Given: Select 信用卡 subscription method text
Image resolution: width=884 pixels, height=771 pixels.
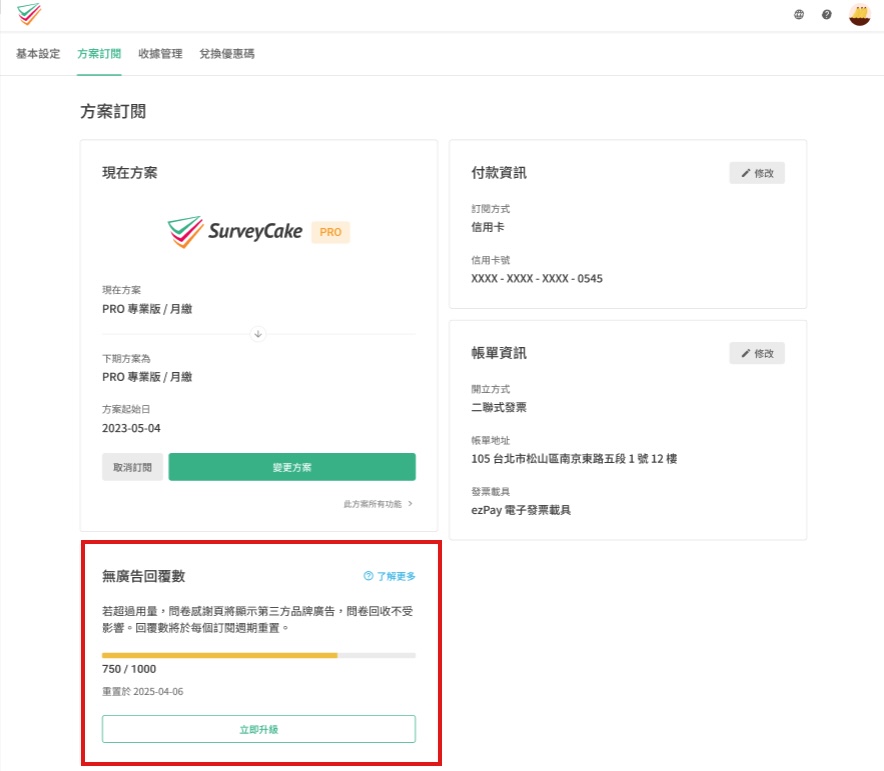Looking at the screenshot, I should tap(488, 227).
